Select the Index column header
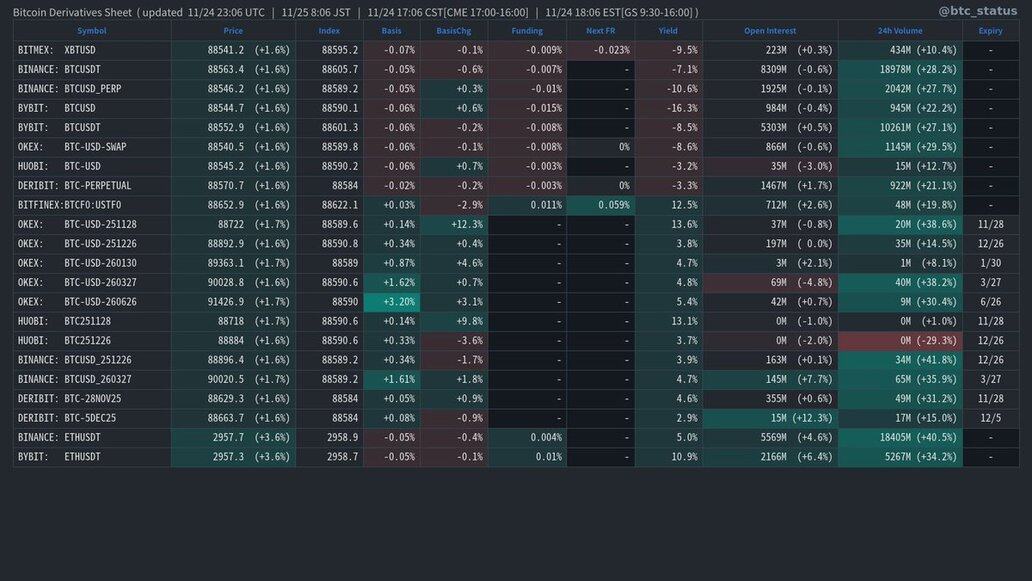 329,31
